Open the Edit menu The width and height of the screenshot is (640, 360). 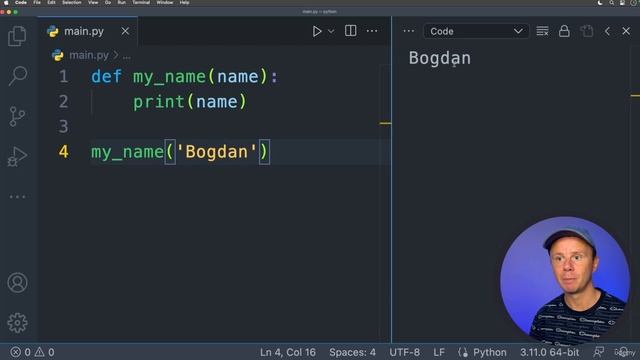[x=51, y=2]
